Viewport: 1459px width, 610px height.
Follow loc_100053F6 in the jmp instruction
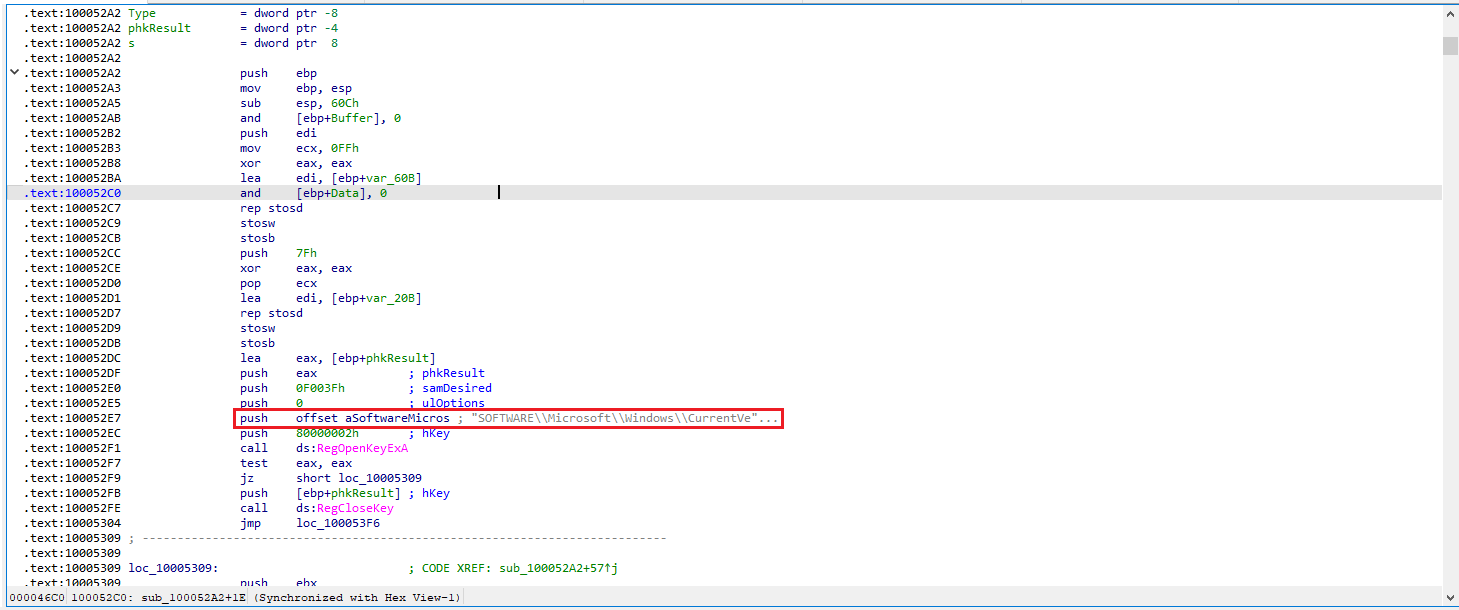tap(337, 523)
